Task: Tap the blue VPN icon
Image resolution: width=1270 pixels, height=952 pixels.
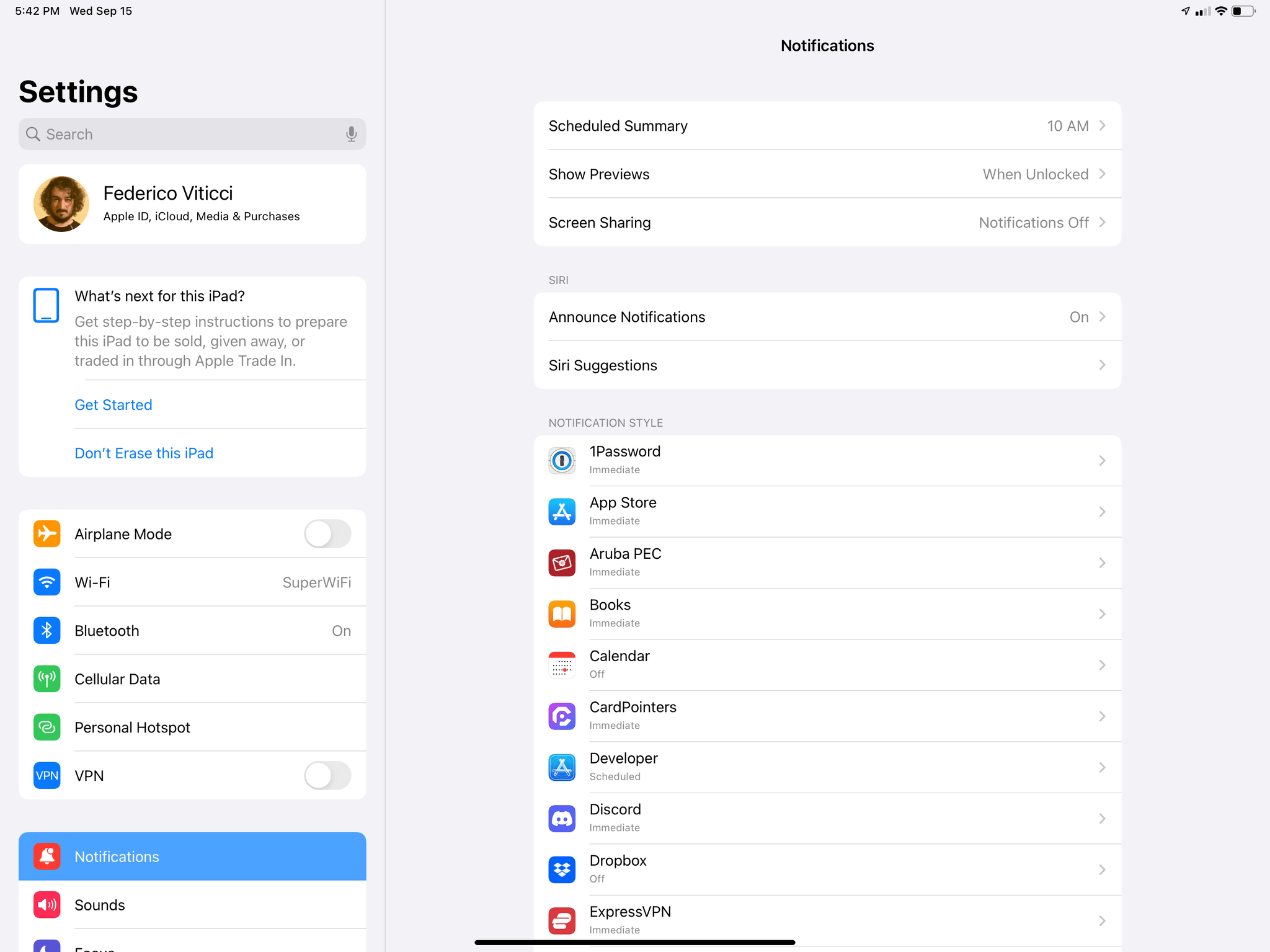Action: [47, 776]
